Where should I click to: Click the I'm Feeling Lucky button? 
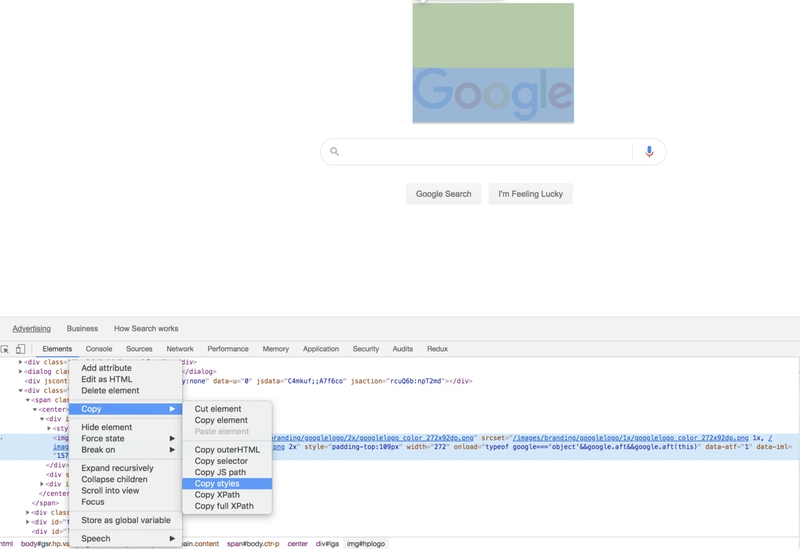click(531, 194)
